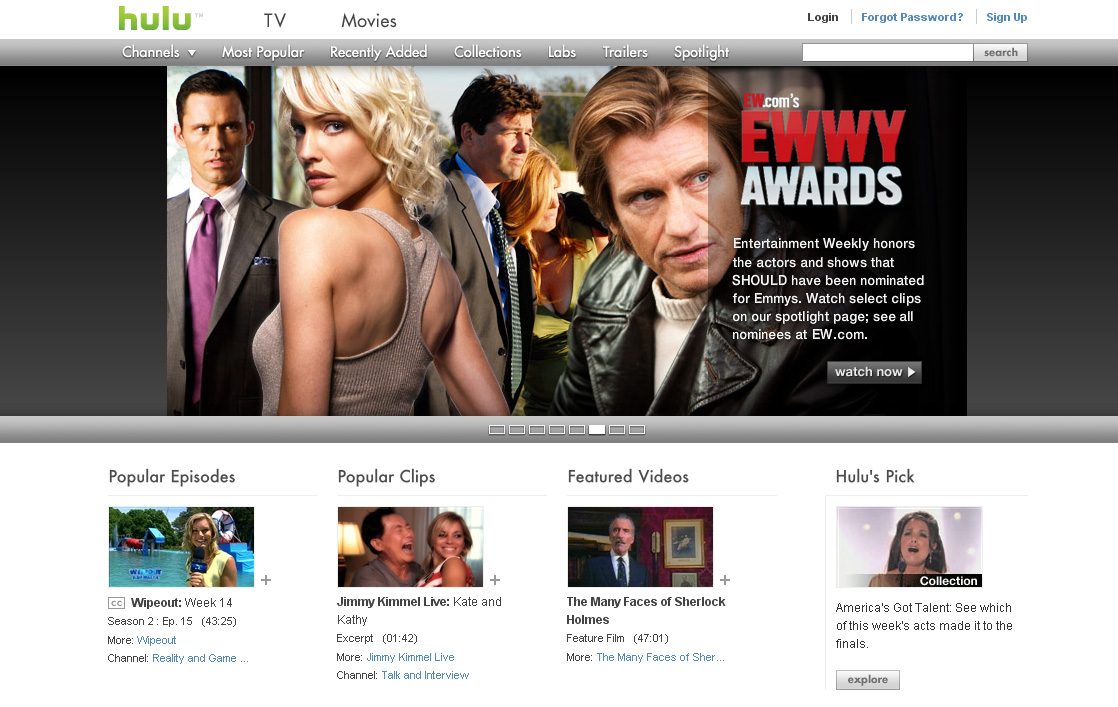Browse Collections
This screenshot has height=707, width=1118.
(x=488, y=52)
